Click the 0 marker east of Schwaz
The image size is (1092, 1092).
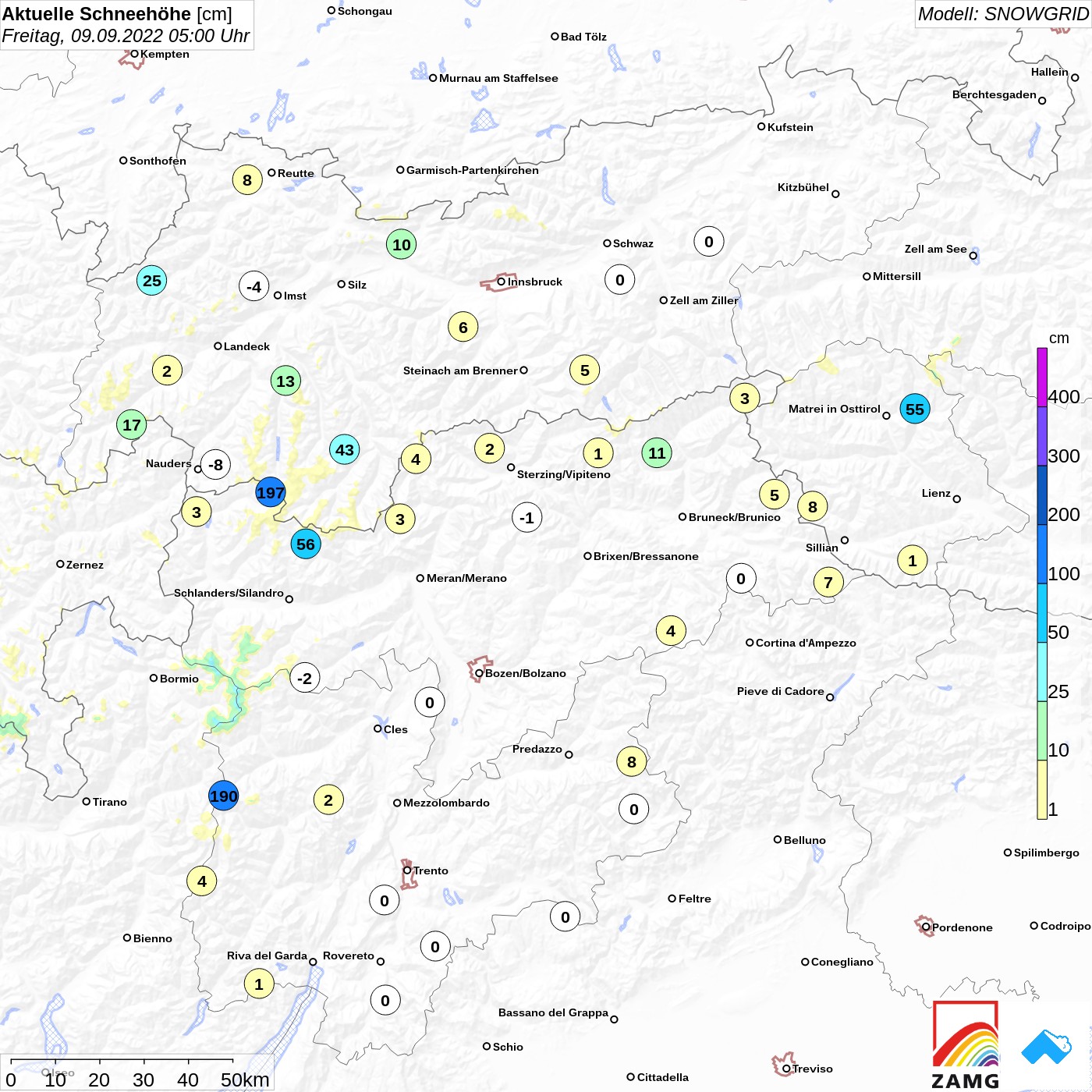709,241
